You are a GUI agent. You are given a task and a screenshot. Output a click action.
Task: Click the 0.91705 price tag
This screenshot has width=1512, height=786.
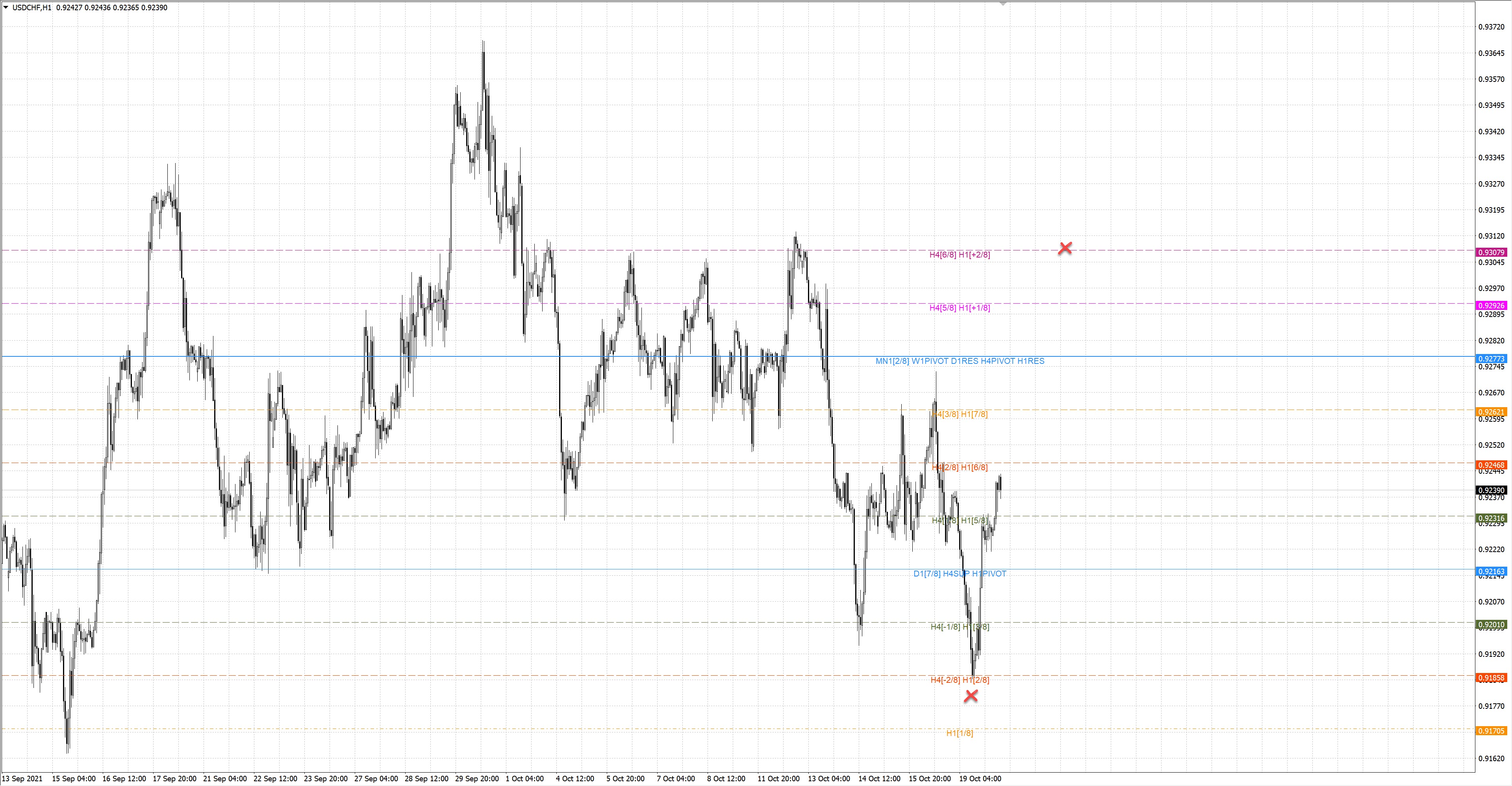[1491, 731]
